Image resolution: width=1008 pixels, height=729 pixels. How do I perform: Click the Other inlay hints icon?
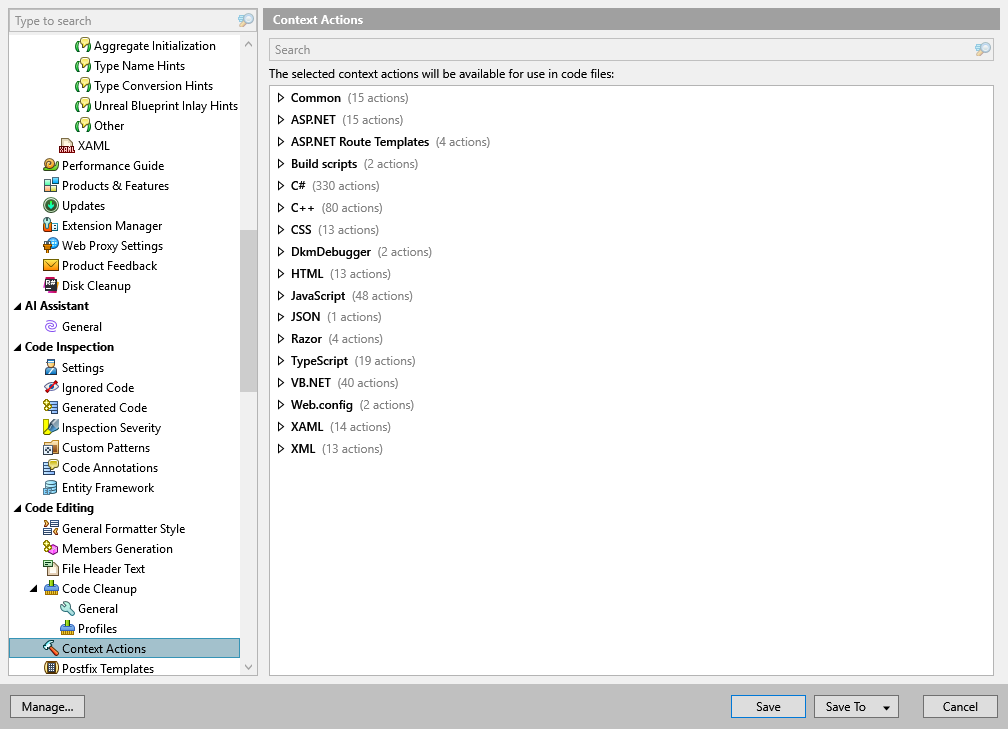click(x=82, y=125)
